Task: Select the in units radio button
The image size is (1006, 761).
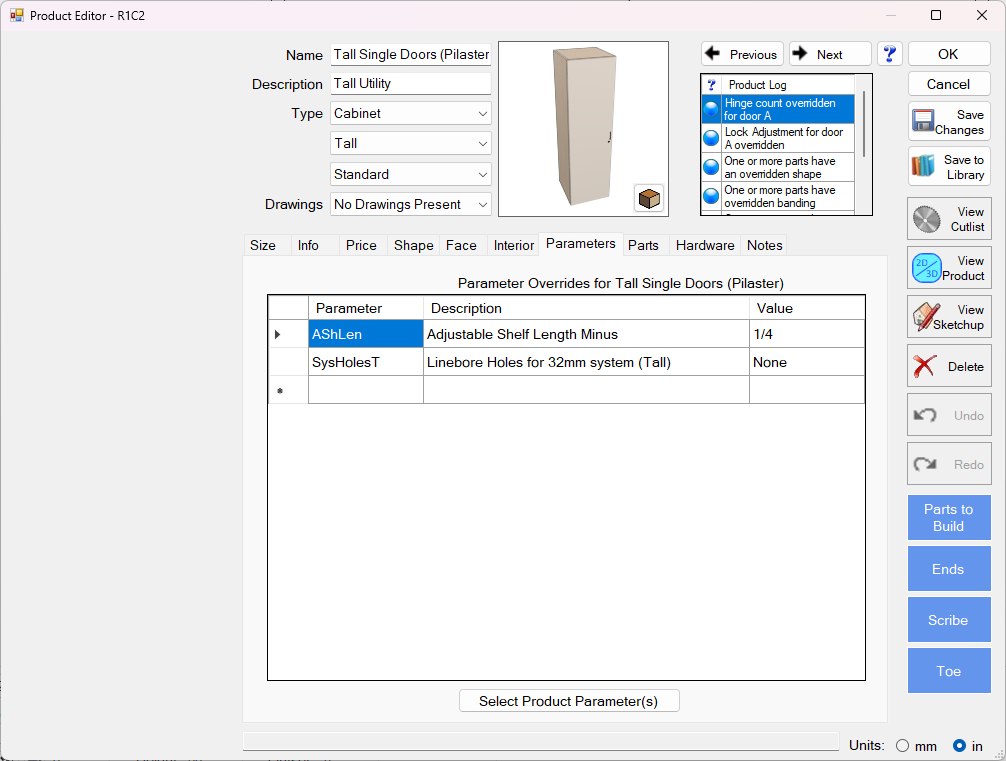Action: (959, 746)
